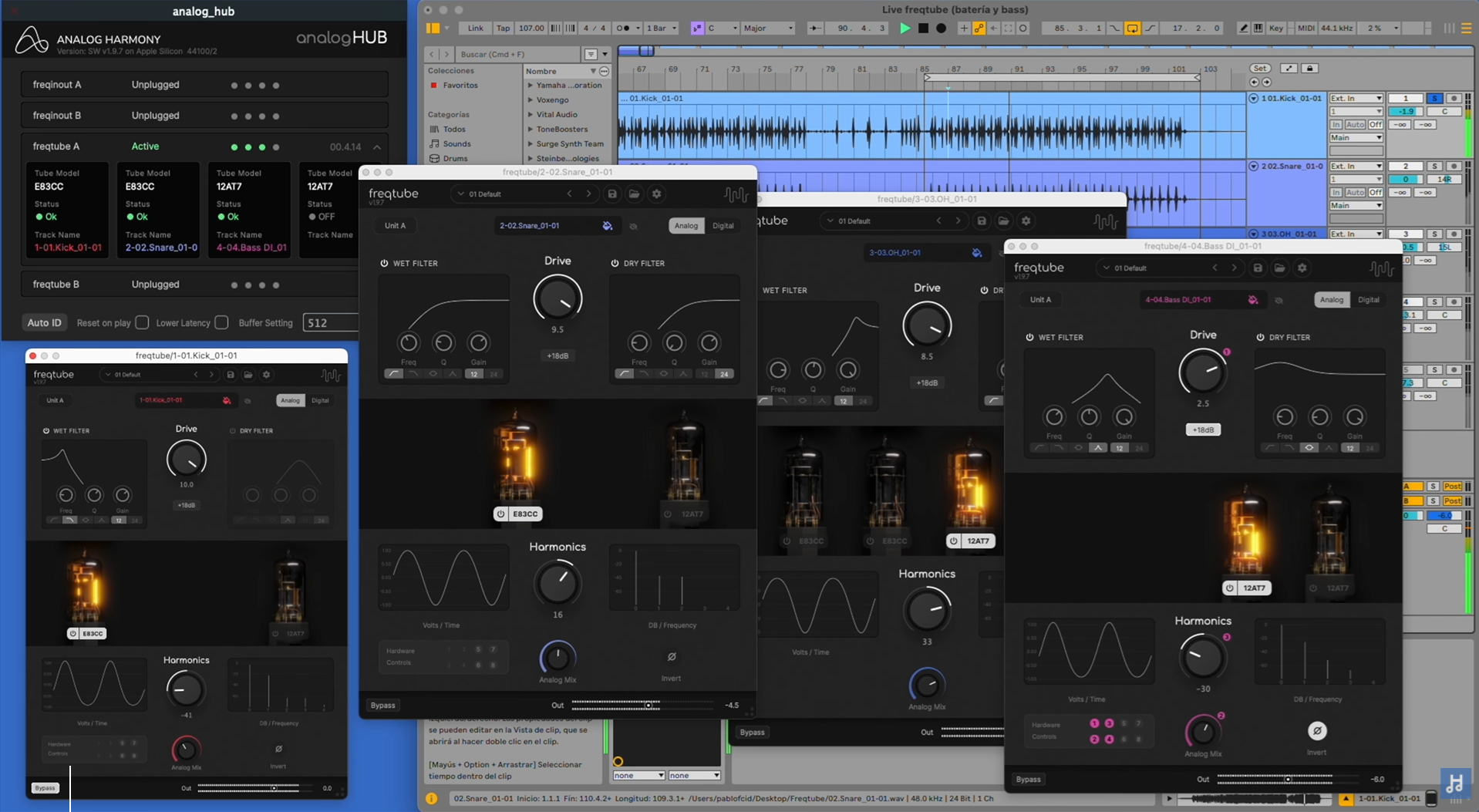Click the color bucket icon beside 2-02.Snare_01-01
The height and width of the screenshot is (812, 1479).
pyautogui.click(x=608, y=226)
